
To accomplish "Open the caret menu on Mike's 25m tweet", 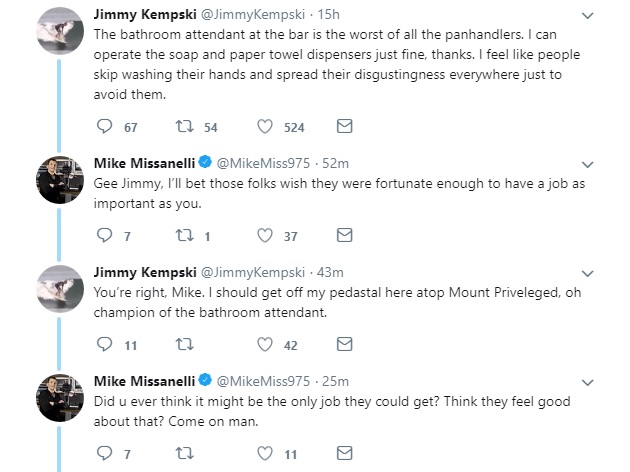I will (587, 381).
